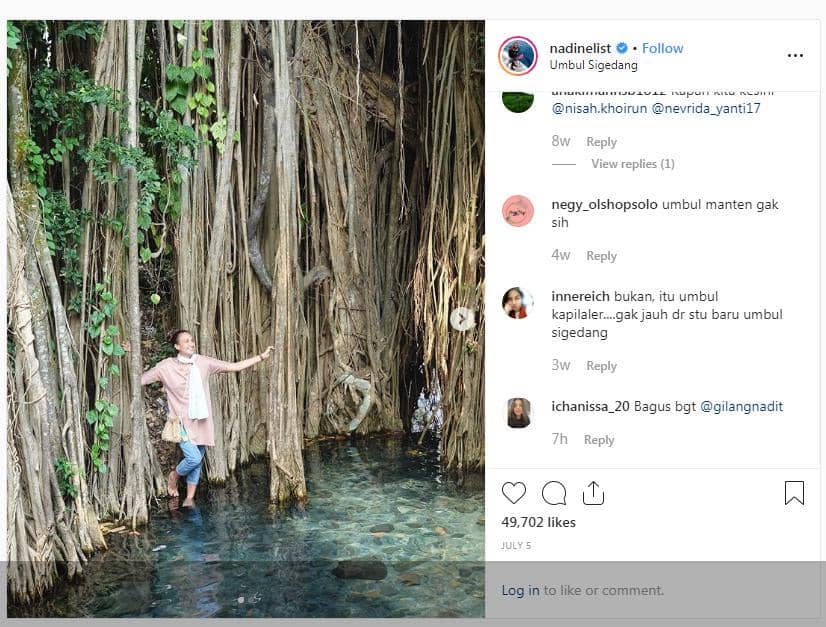This screenshot has height=627, width=826.
Task: Open the @gilangnadit mention
Action: point(741,407)
